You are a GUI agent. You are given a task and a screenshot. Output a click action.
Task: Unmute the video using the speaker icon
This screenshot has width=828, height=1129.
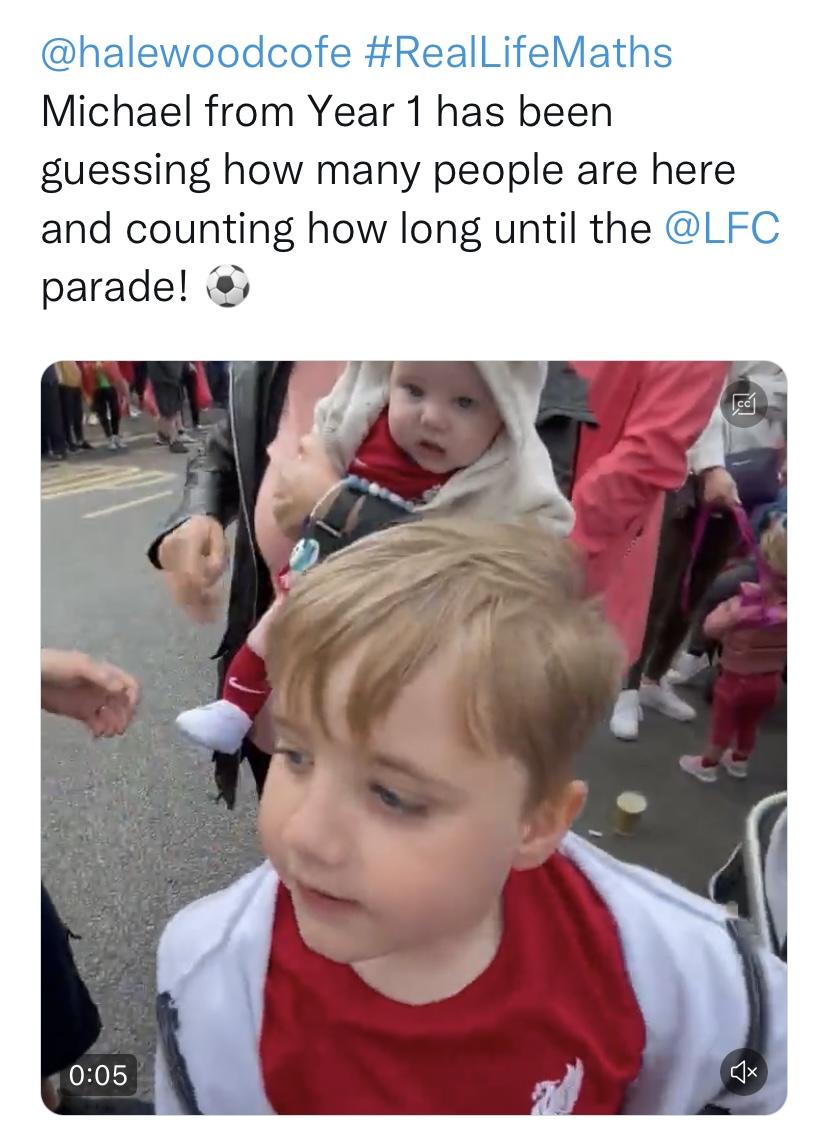[x=744, y=1072]
